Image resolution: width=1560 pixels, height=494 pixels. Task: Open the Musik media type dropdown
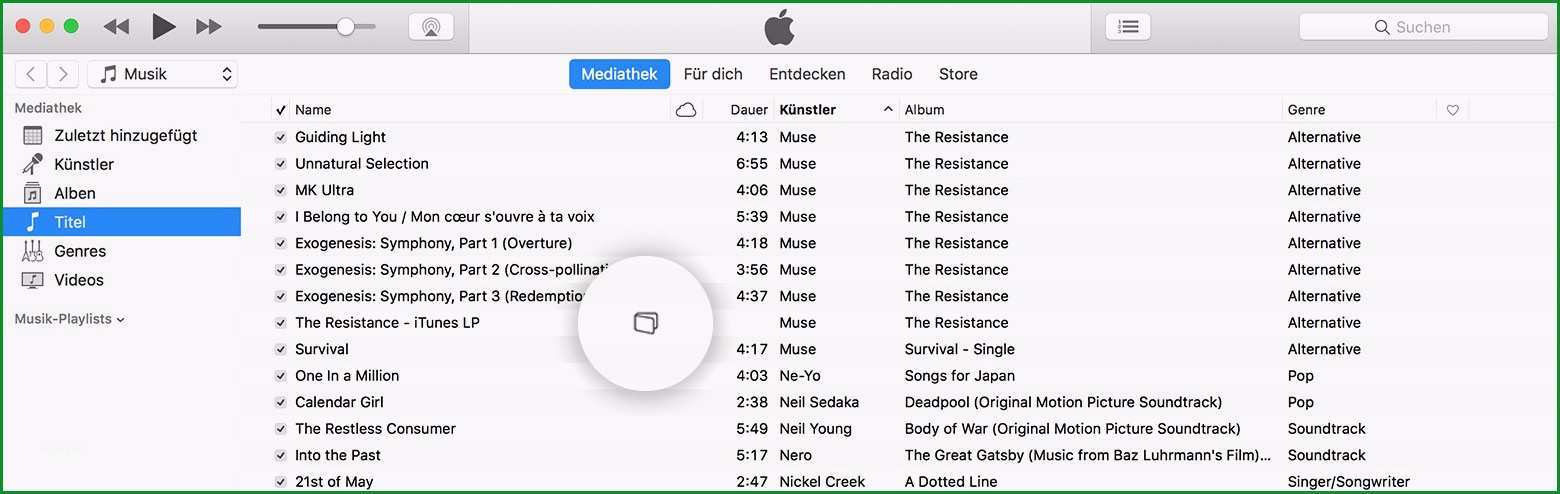(x=163, y=74)
